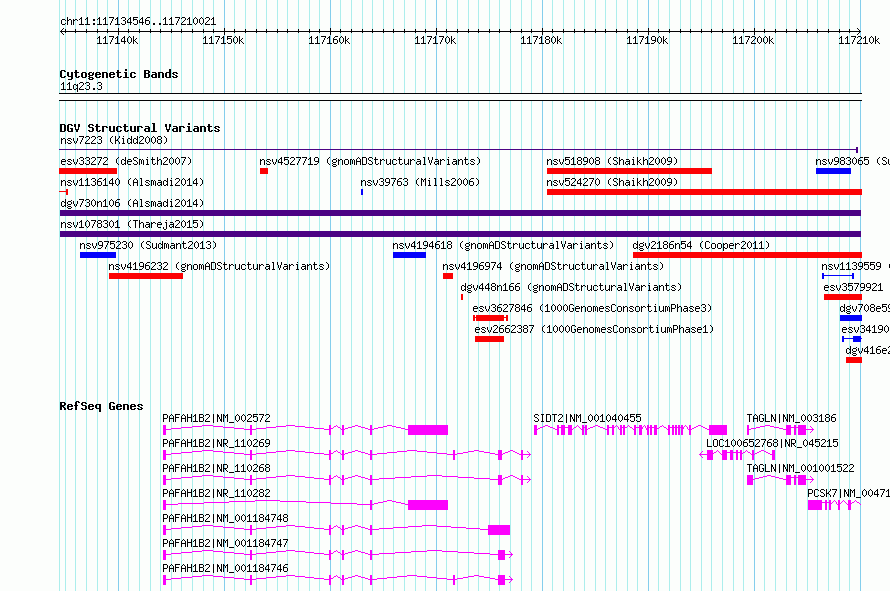890x591 pixels.
Task: Open the PAFAH1B2|NM_002572 transcript label
Action: point(216,418)
